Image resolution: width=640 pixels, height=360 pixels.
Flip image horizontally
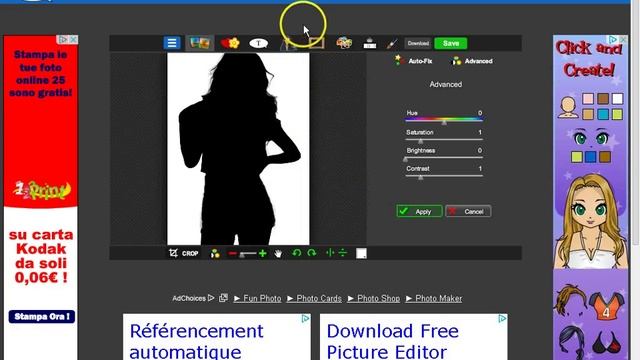pos(330,253)
